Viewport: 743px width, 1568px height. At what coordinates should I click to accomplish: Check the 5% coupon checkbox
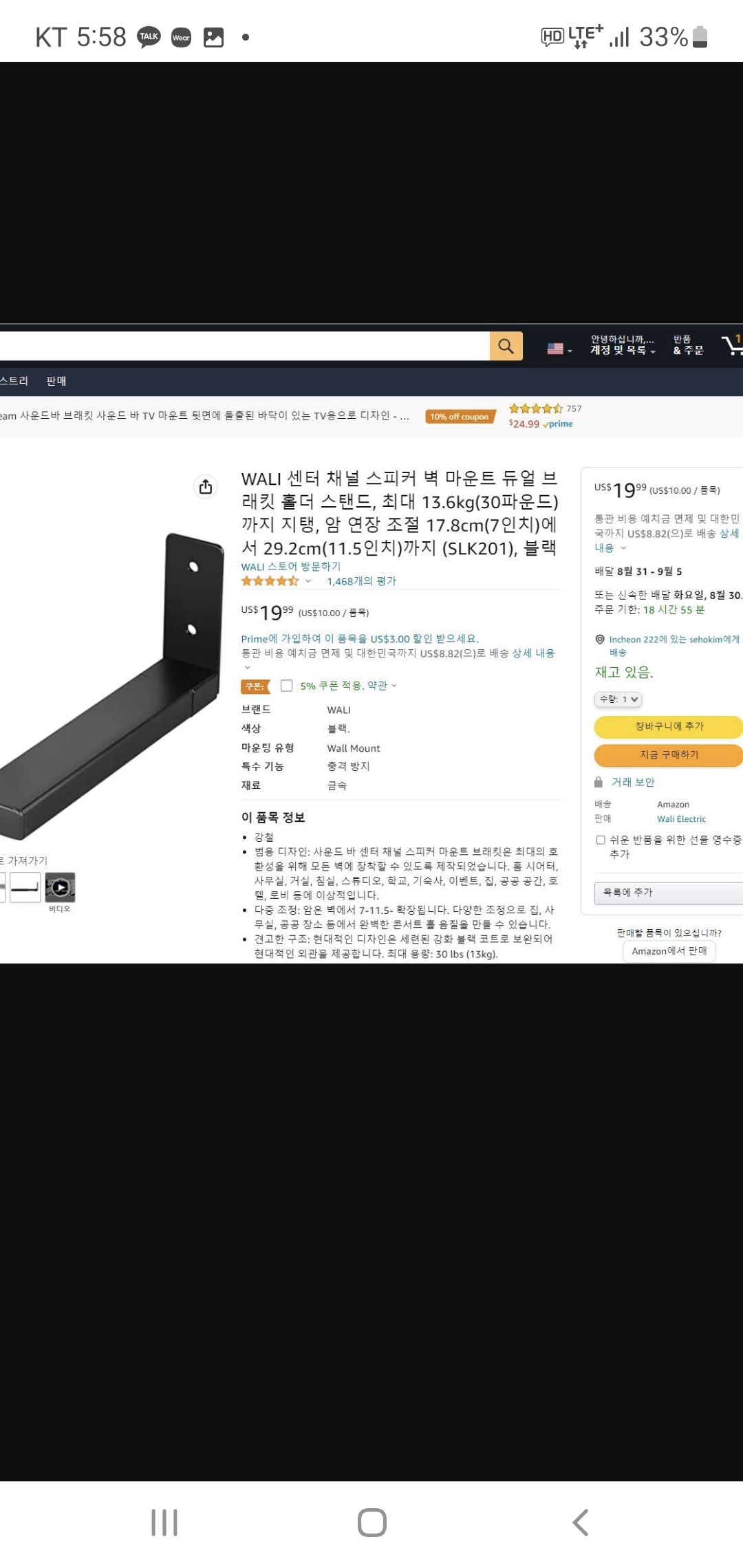pos(287,686)
